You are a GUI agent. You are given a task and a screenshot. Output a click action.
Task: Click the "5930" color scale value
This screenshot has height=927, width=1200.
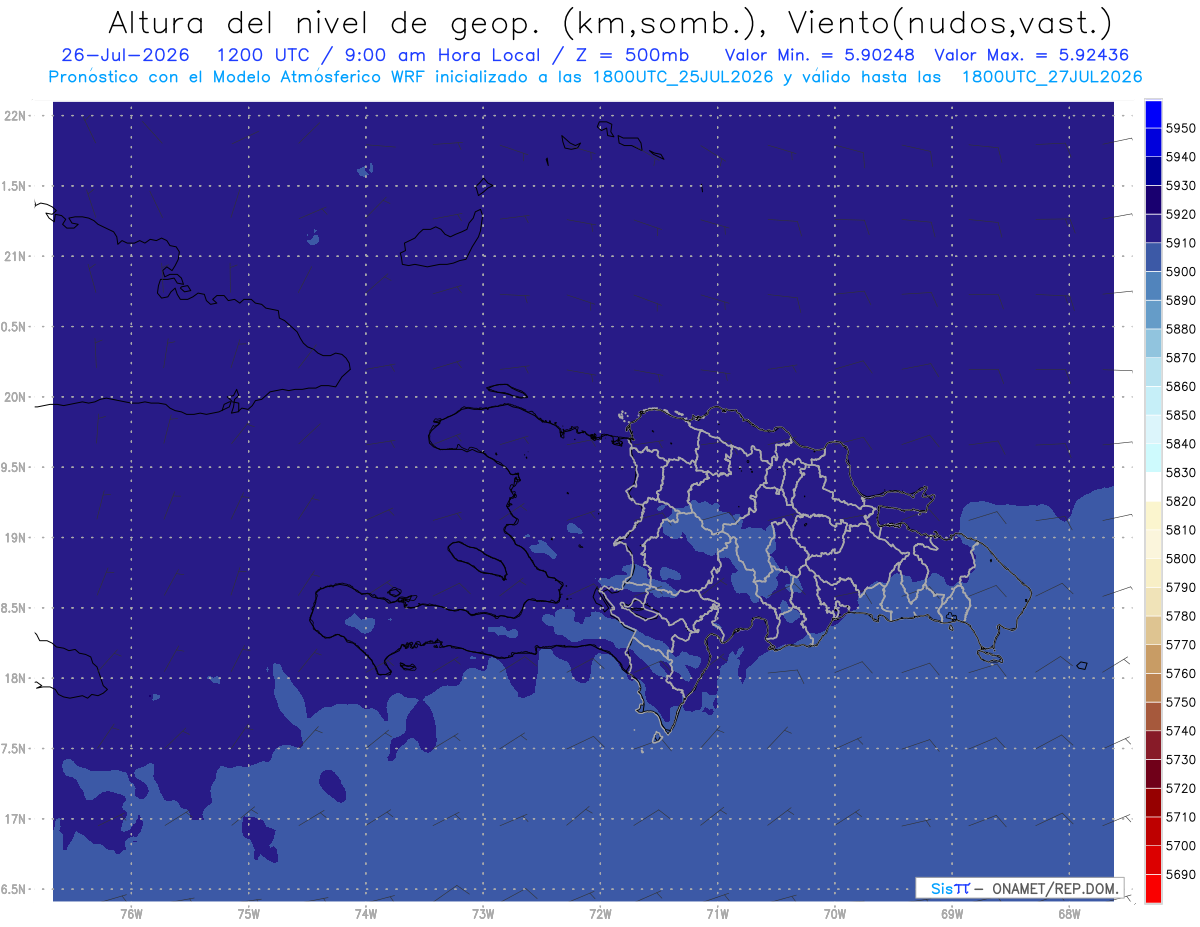click(1181, 186)
